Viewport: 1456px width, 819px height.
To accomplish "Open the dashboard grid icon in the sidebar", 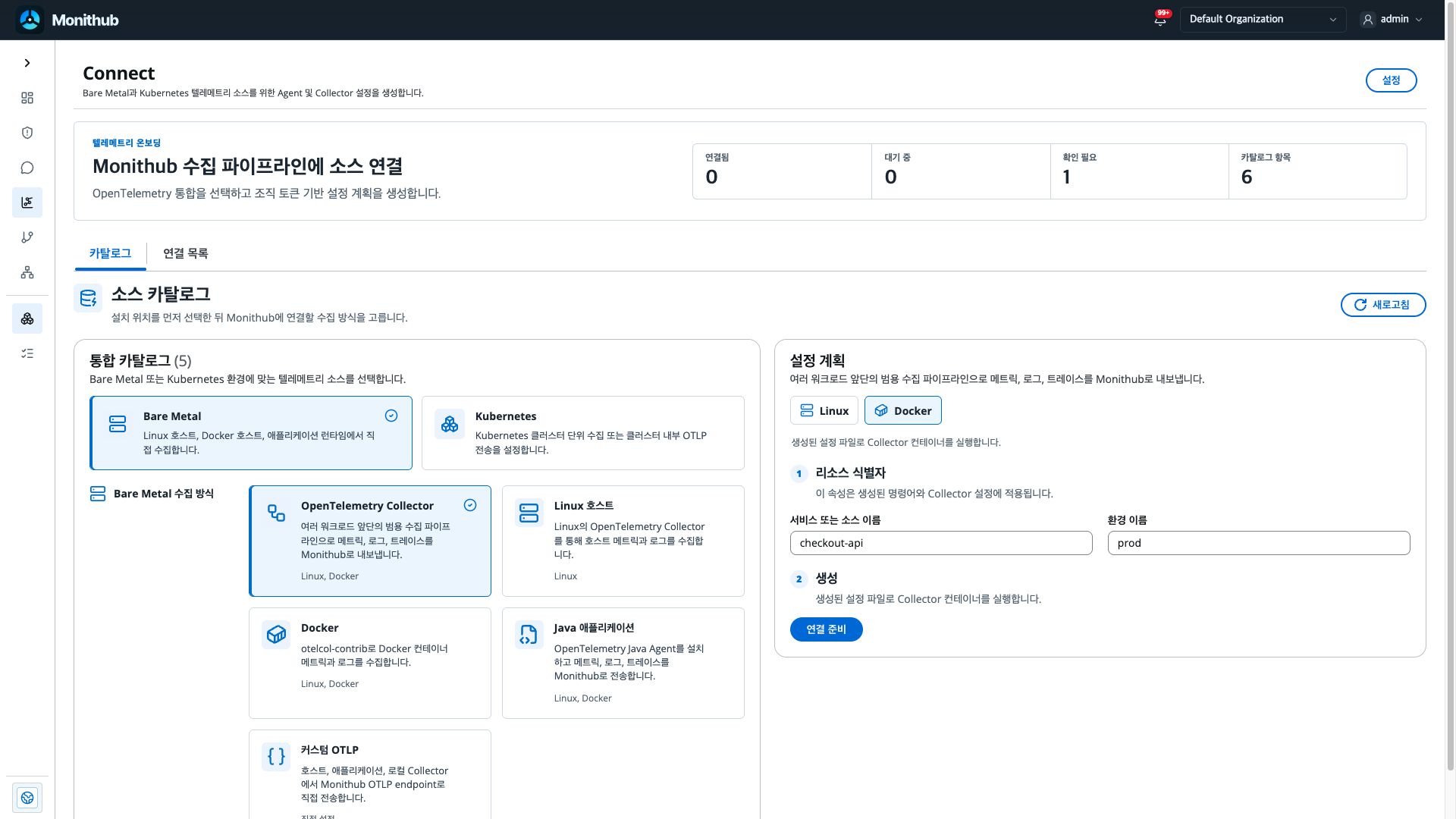I will pyautogui.click(x=27, y=98).
